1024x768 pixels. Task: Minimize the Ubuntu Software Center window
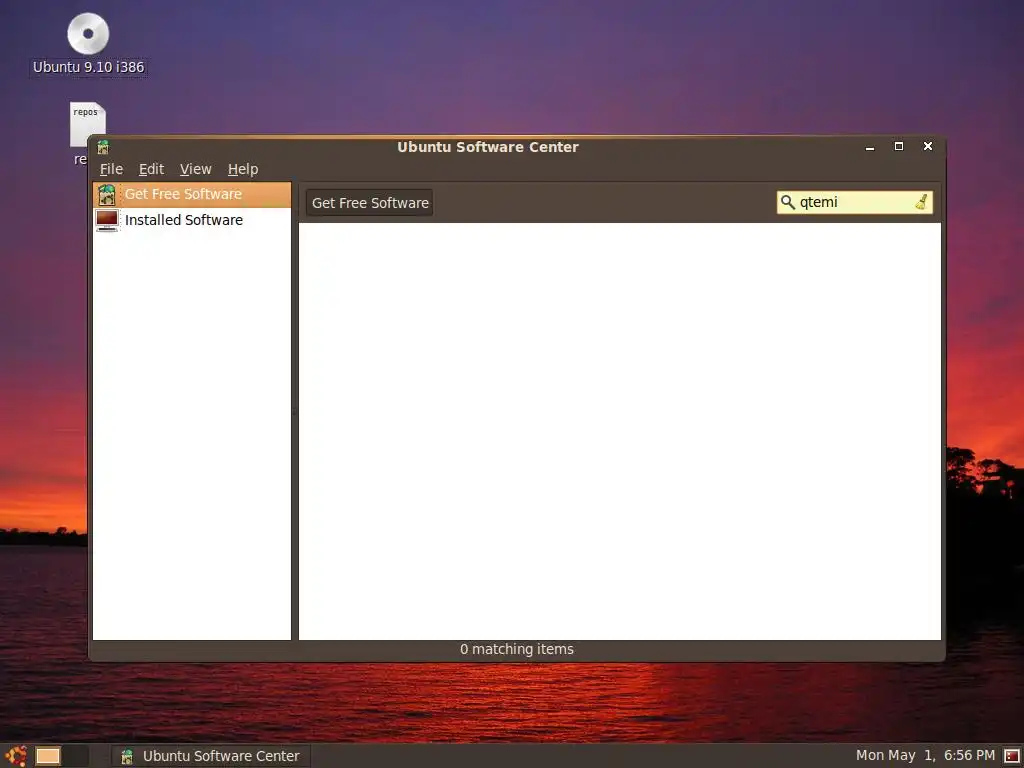pos(870,148)
